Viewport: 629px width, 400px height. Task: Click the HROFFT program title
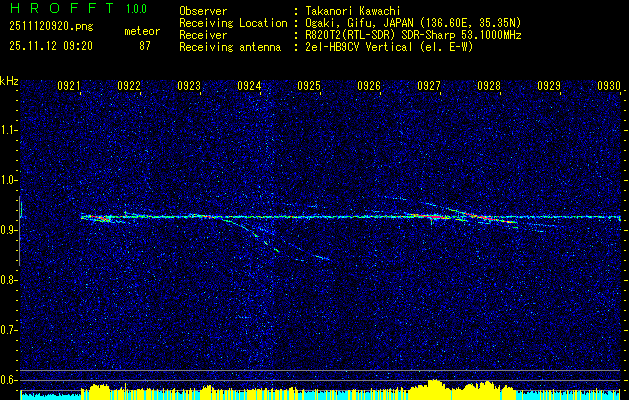click(62, 8)
